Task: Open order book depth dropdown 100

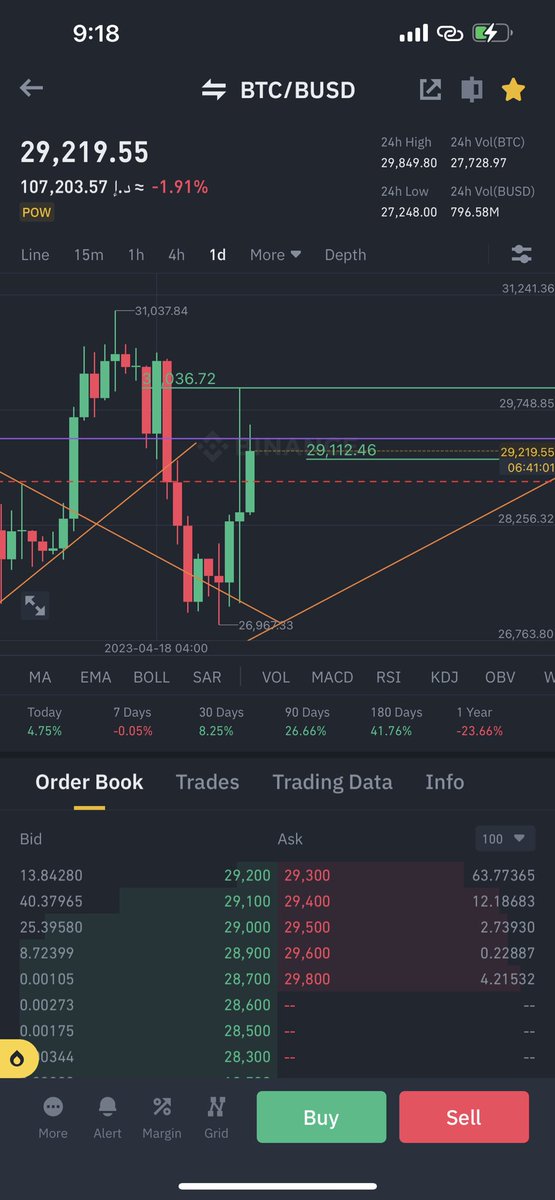Action: pos(505,838)
